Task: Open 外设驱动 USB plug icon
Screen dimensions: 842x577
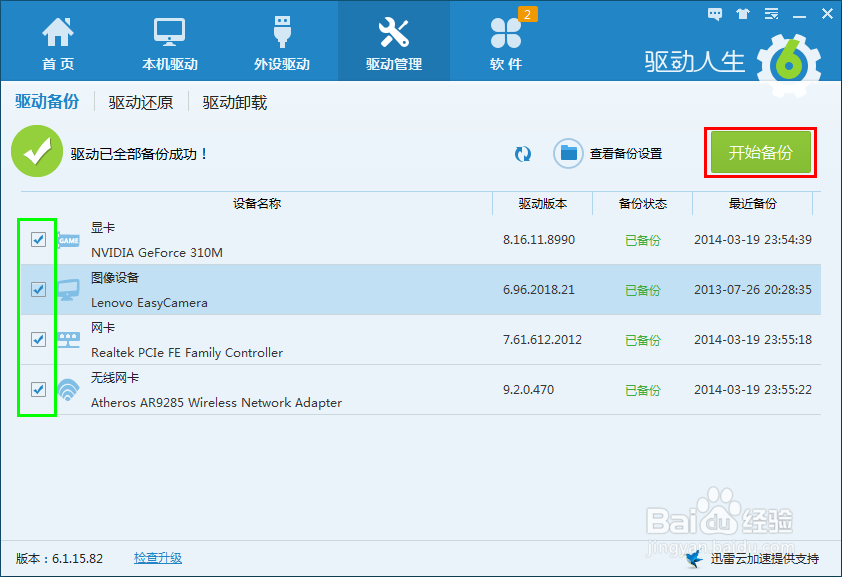Action: click(x=282, y=31)
